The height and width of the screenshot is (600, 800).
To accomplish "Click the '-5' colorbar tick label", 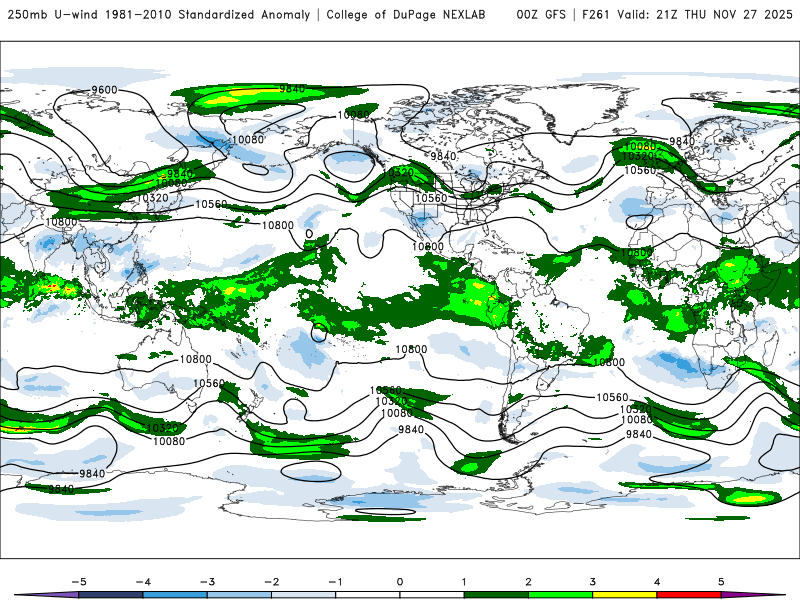I will [x=79, y=582].
